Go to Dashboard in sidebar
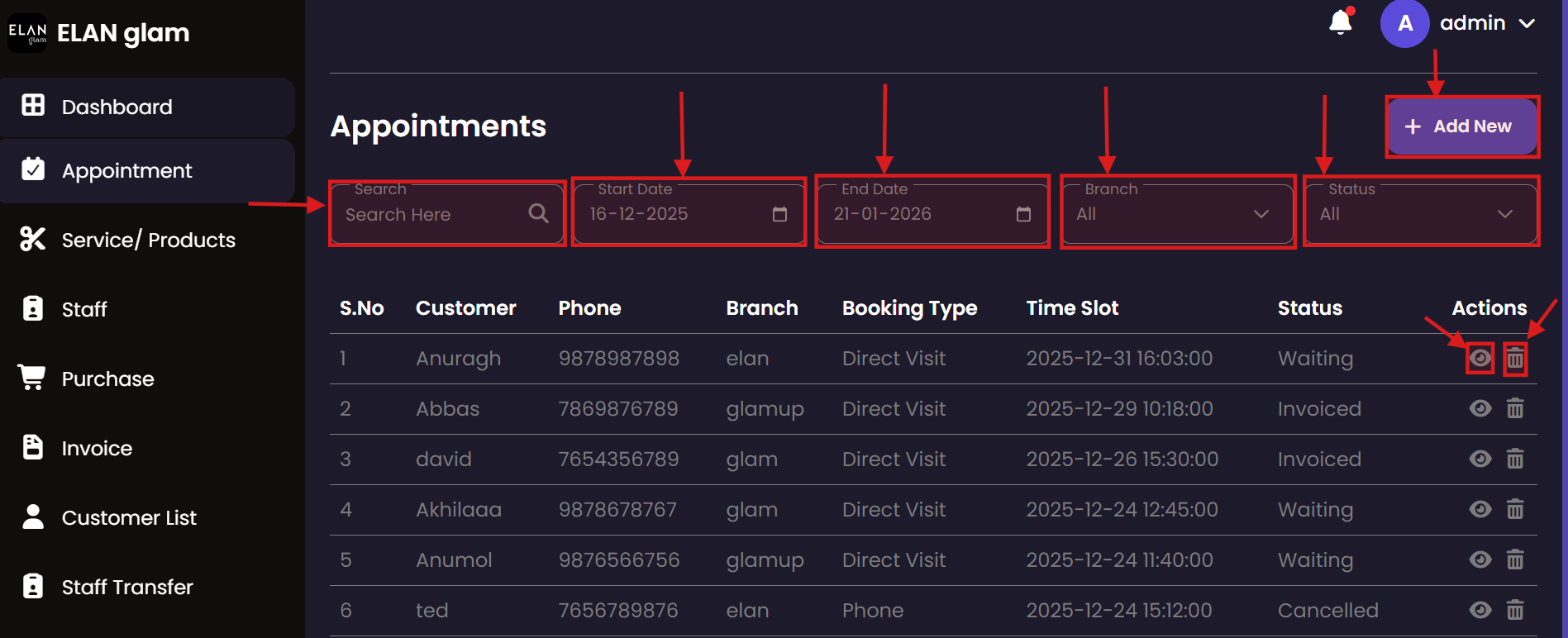This screenshot has width=1568, height=638. pos(117,107)
